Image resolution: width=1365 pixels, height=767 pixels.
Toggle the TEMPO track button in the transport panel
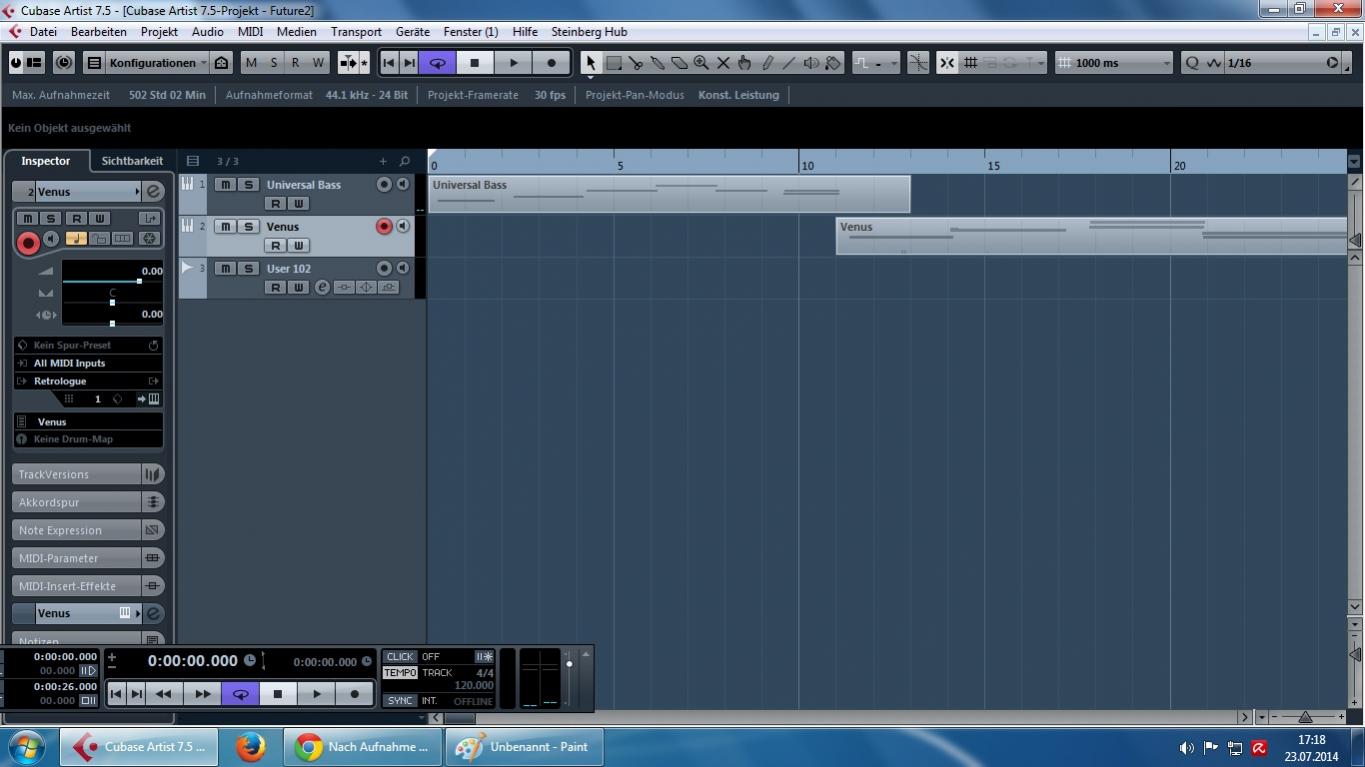(x=400, y=673)
